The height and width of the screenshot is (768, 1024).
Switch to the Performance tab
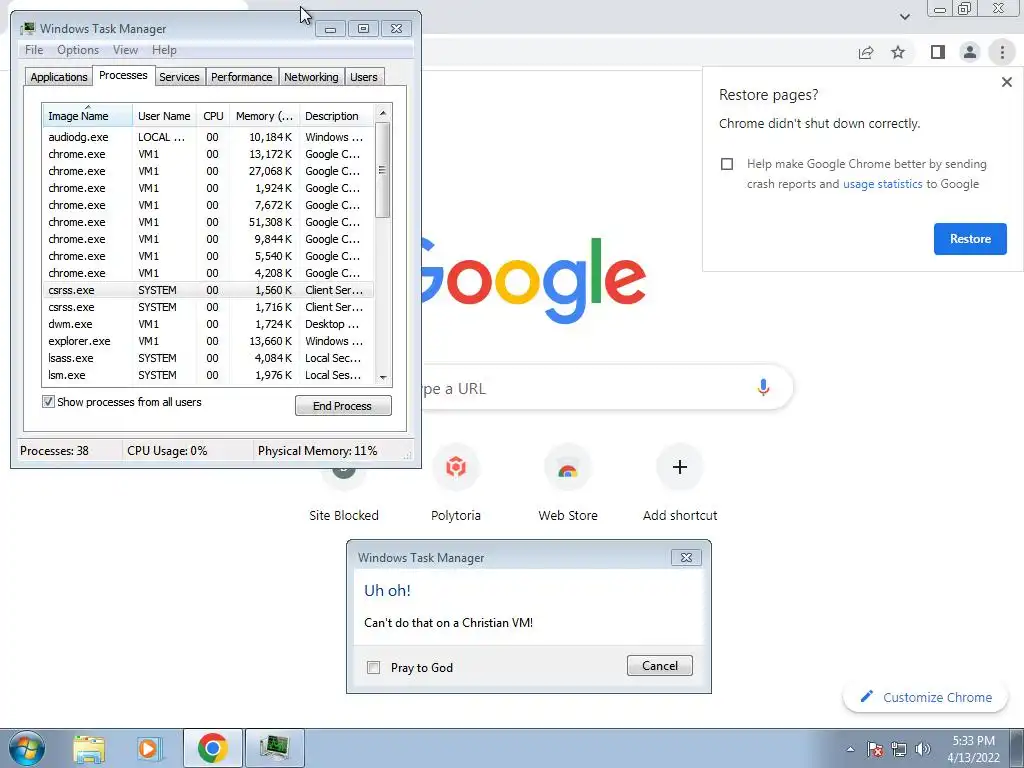pyautogui.click(x=241, y=77)
